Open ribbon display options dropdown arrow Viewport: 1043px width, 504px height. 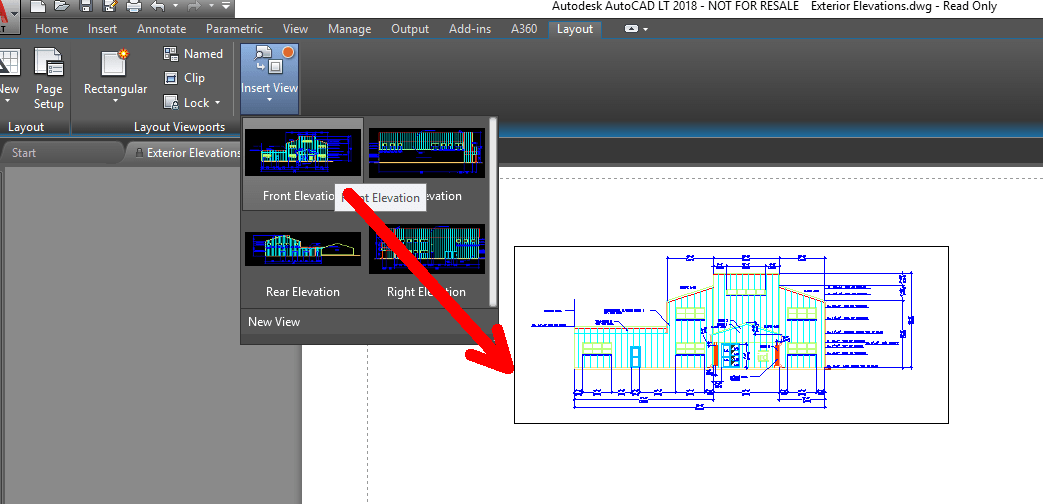point(645,29)
